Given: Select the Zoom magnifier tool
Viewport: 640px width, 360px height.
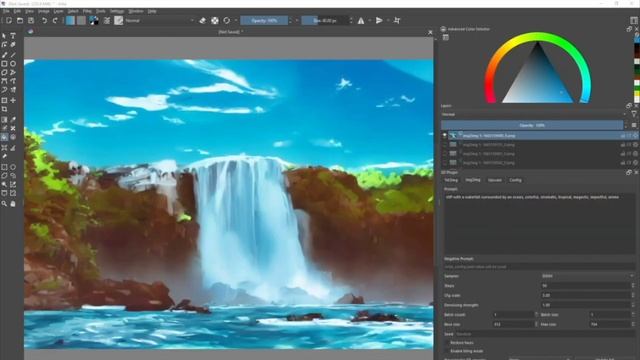Looking at the screenshot, I should (x=4, y=203).
